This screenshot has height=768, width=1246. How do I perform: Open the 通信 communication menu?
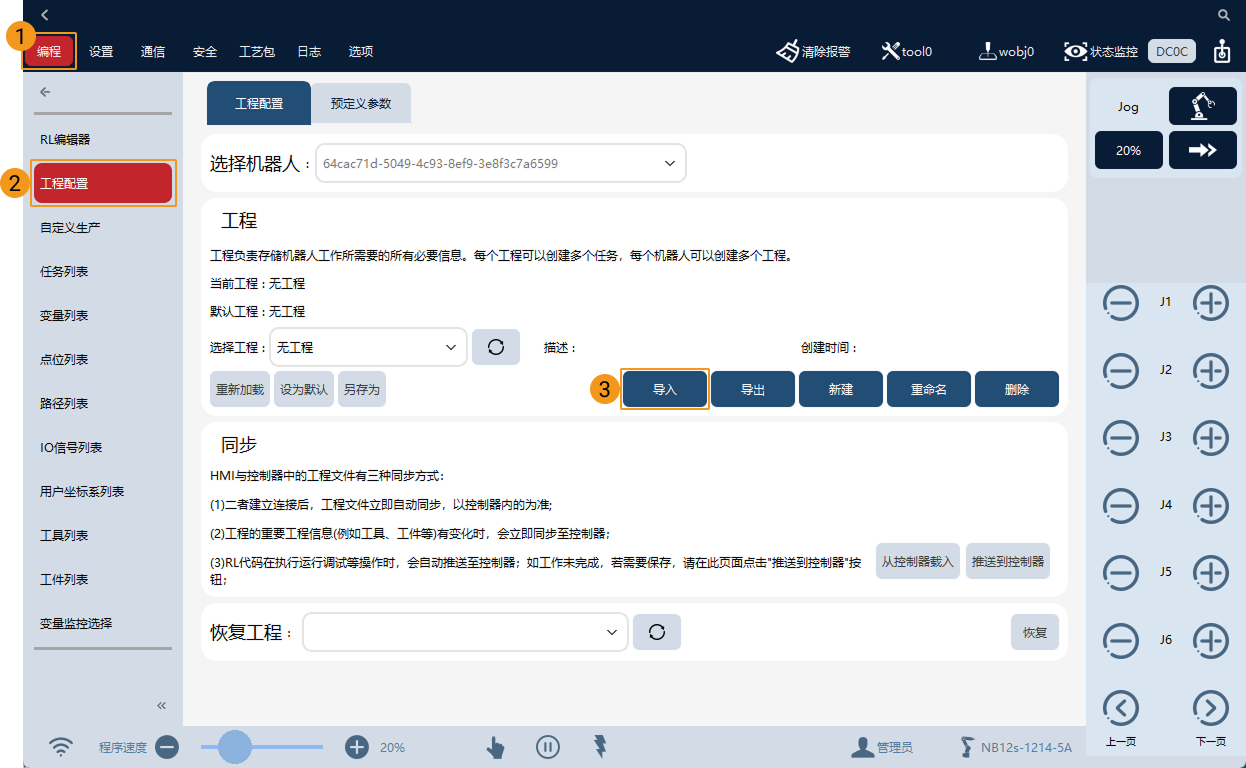153,52
